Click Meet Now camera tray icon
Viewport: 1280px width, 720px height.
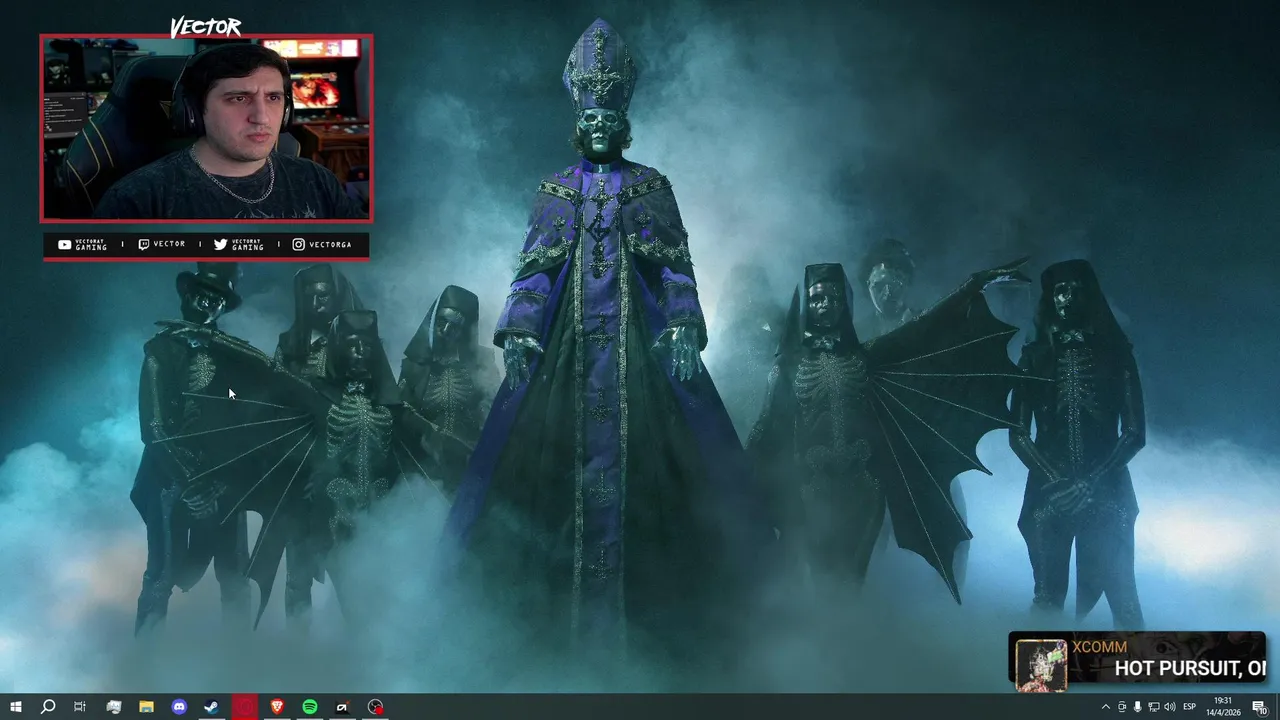tap(1122, 707)
